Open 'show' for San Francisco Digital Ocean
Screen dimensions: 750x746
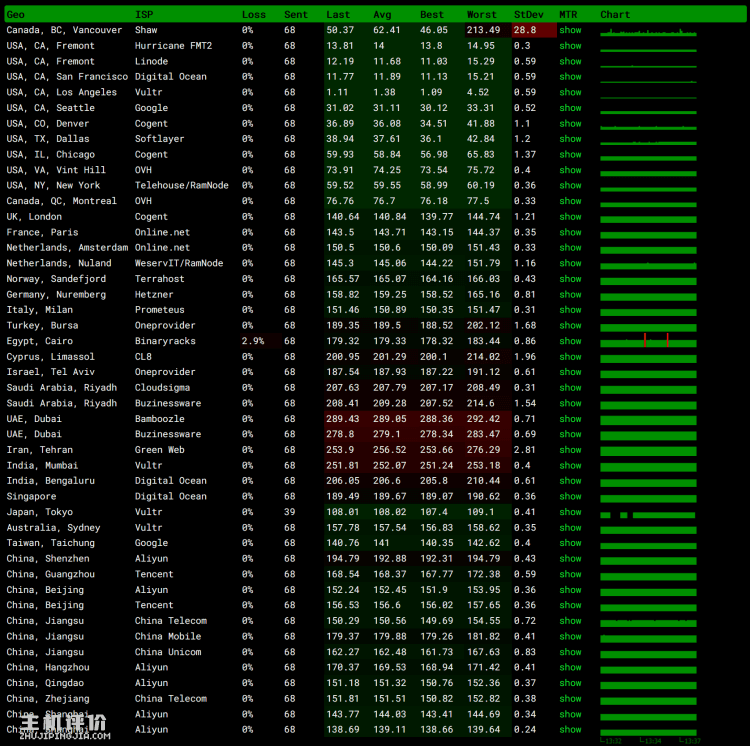point(570,77)
